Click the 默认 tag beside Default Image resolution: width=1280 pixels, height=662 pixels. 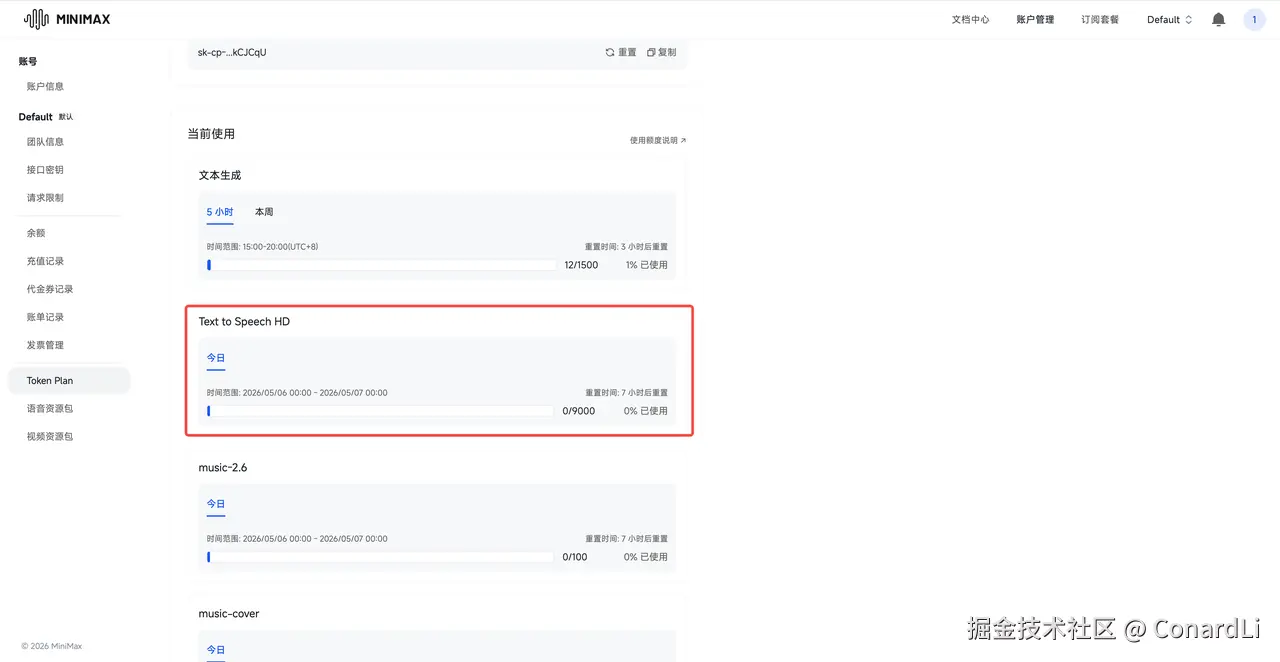click(x=66, y=117)
